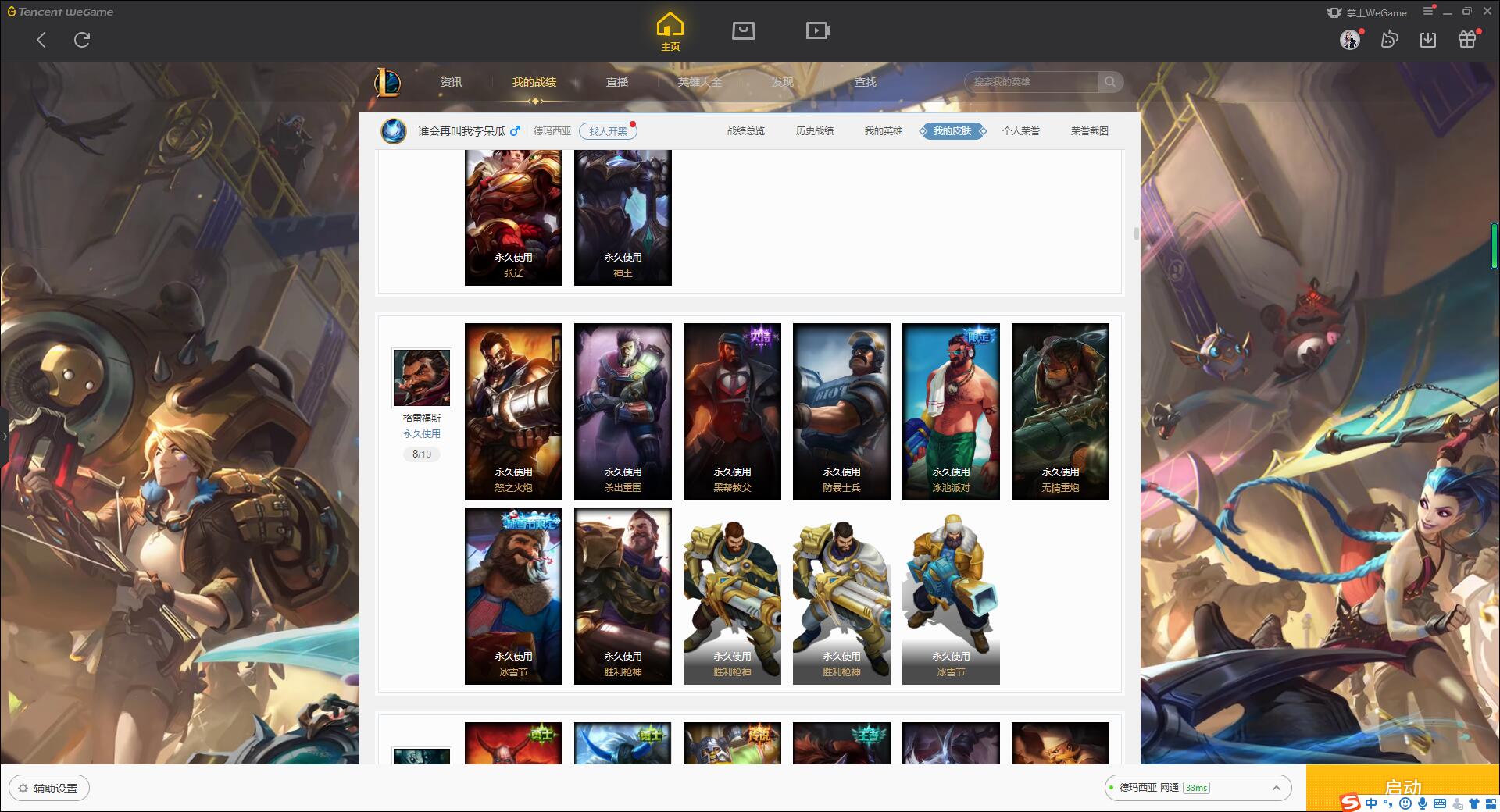Click the search magnifier icon

click(1110, 82)
